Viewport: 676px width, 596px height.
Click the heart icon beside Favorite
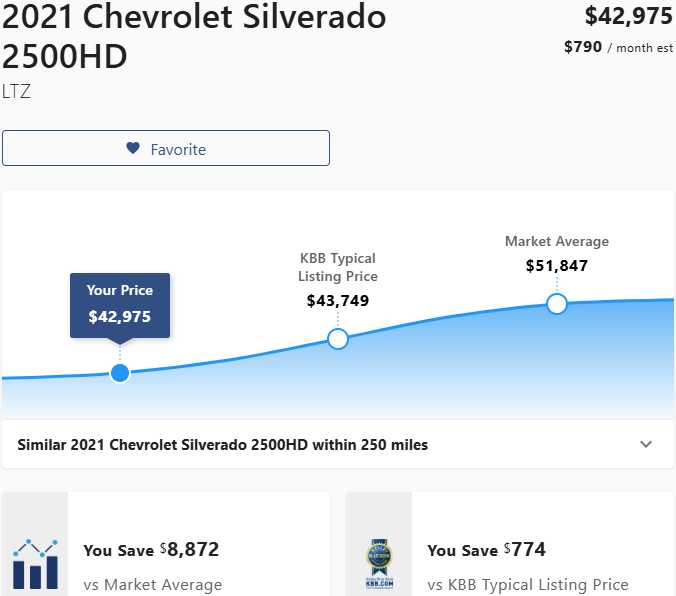(133, 148)
